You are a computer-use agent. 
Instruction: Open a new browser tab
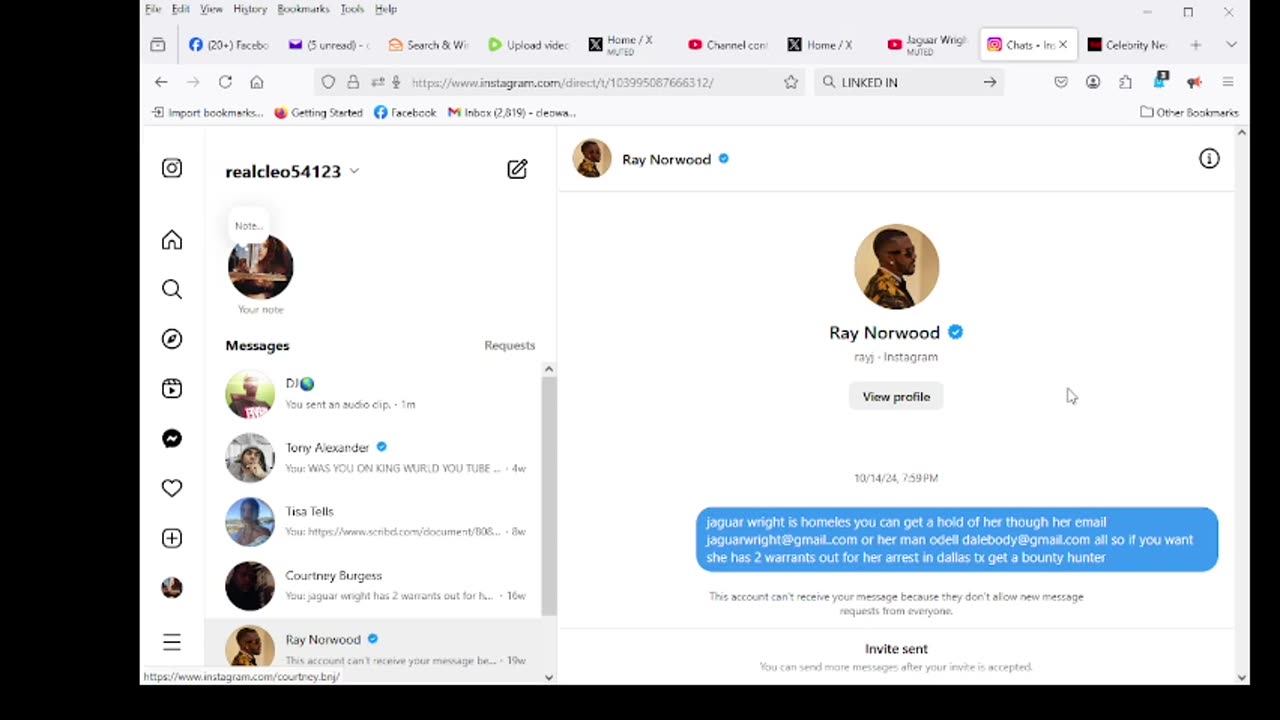[x=1195, y=45]
